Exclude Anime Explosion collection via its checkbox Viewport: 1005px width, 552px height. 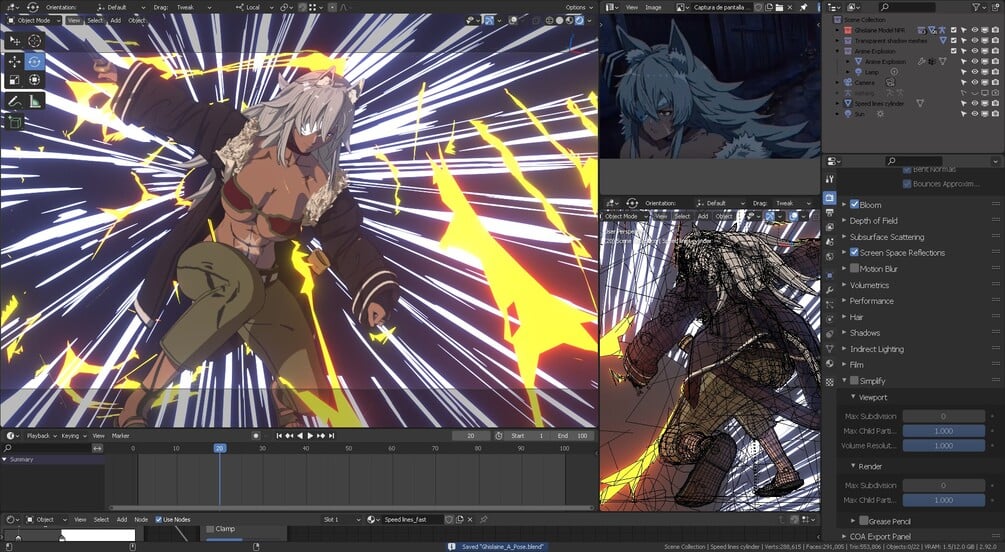954,51
